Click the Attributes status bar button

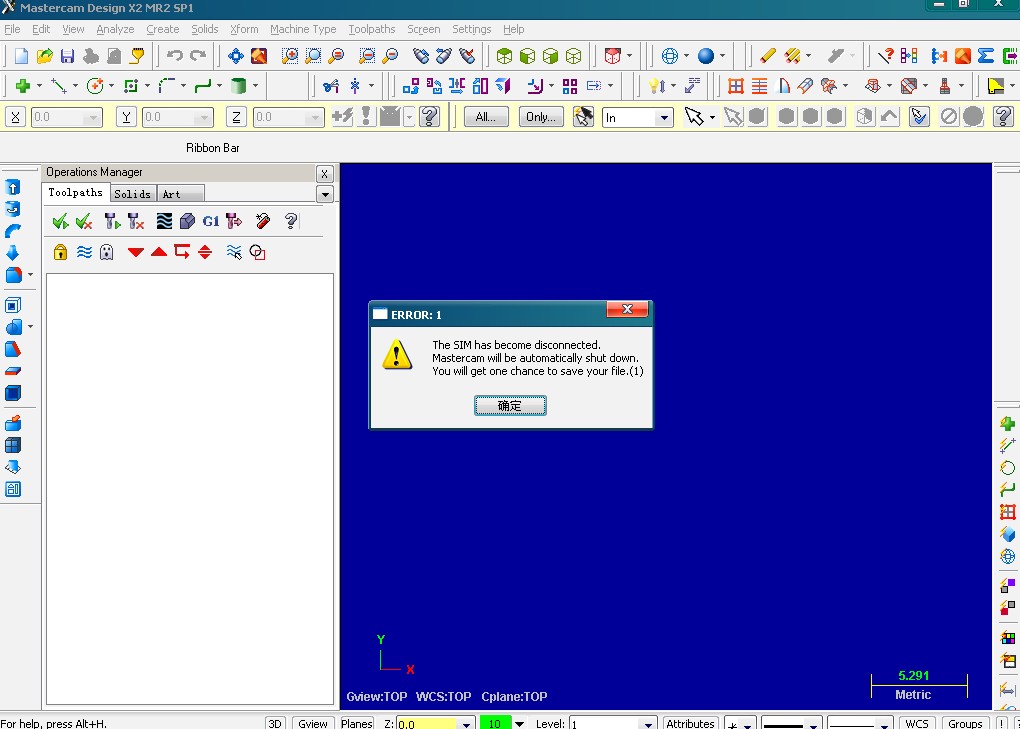coord(690,722)
